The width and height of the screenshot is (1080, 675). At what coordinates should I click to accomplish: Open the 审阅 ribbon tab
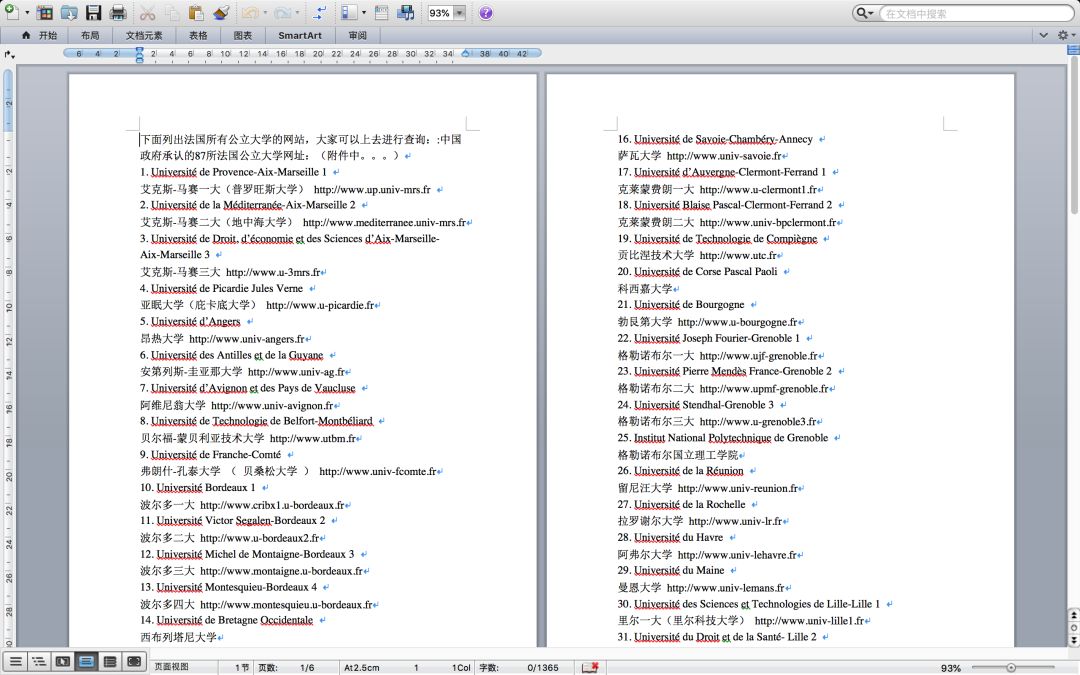tap(357, 35)
